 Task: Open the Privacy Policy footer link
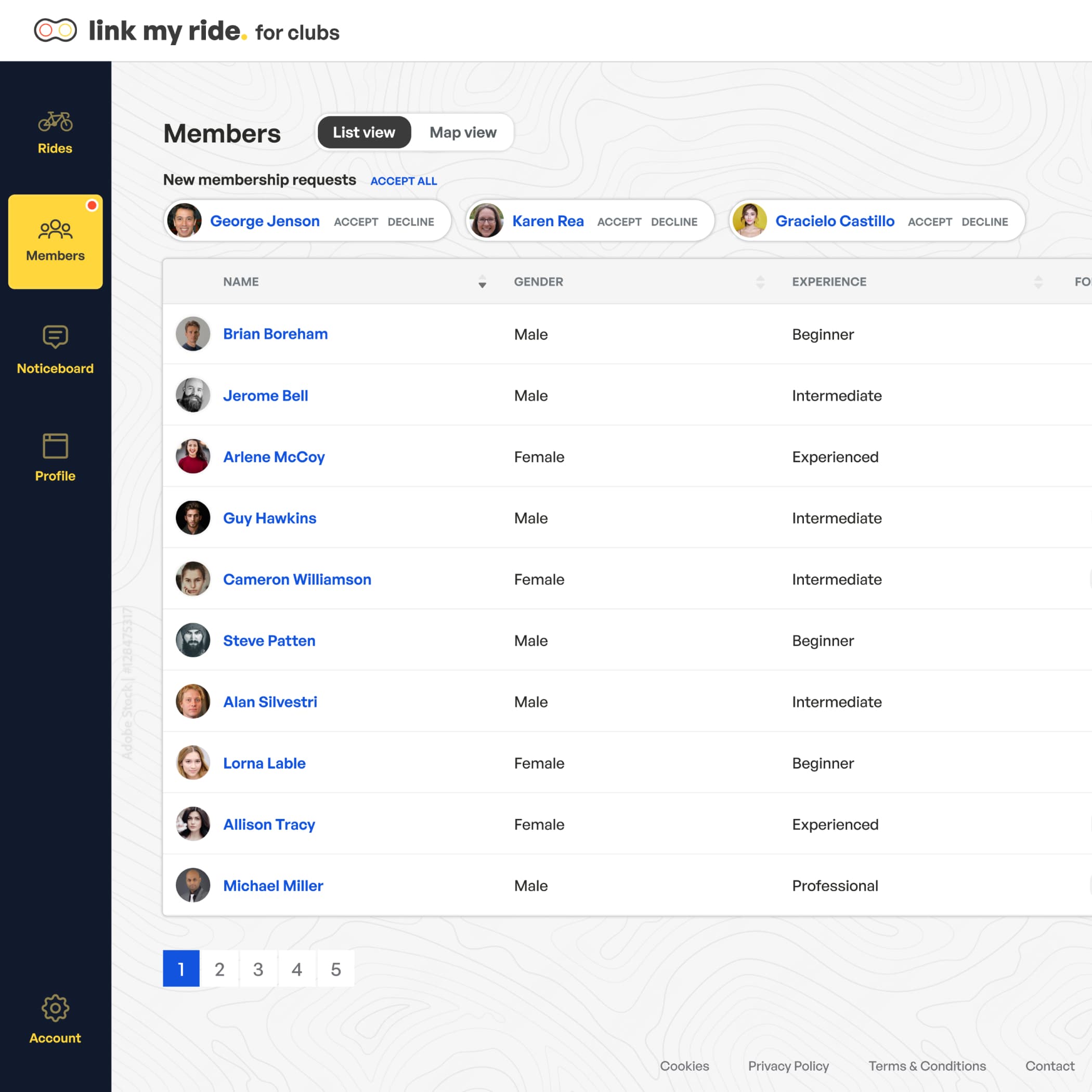coord(788,1066)
